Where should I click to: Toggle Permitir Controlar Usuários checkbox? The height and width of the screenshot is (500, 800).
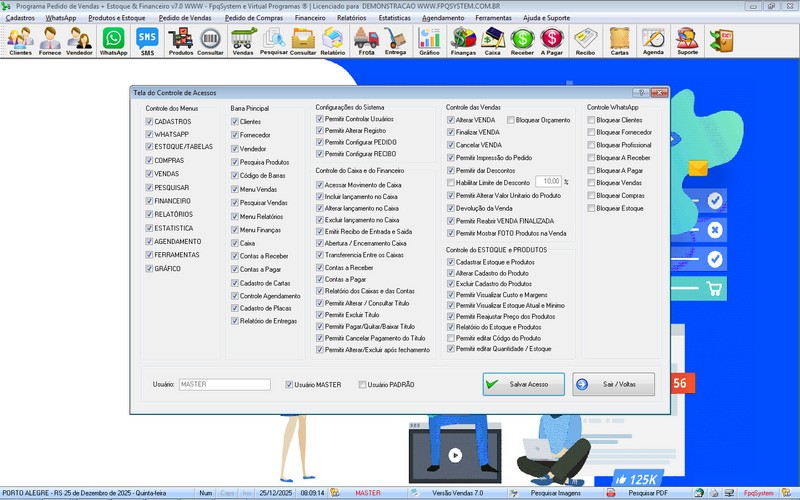[x=319, y=119]
